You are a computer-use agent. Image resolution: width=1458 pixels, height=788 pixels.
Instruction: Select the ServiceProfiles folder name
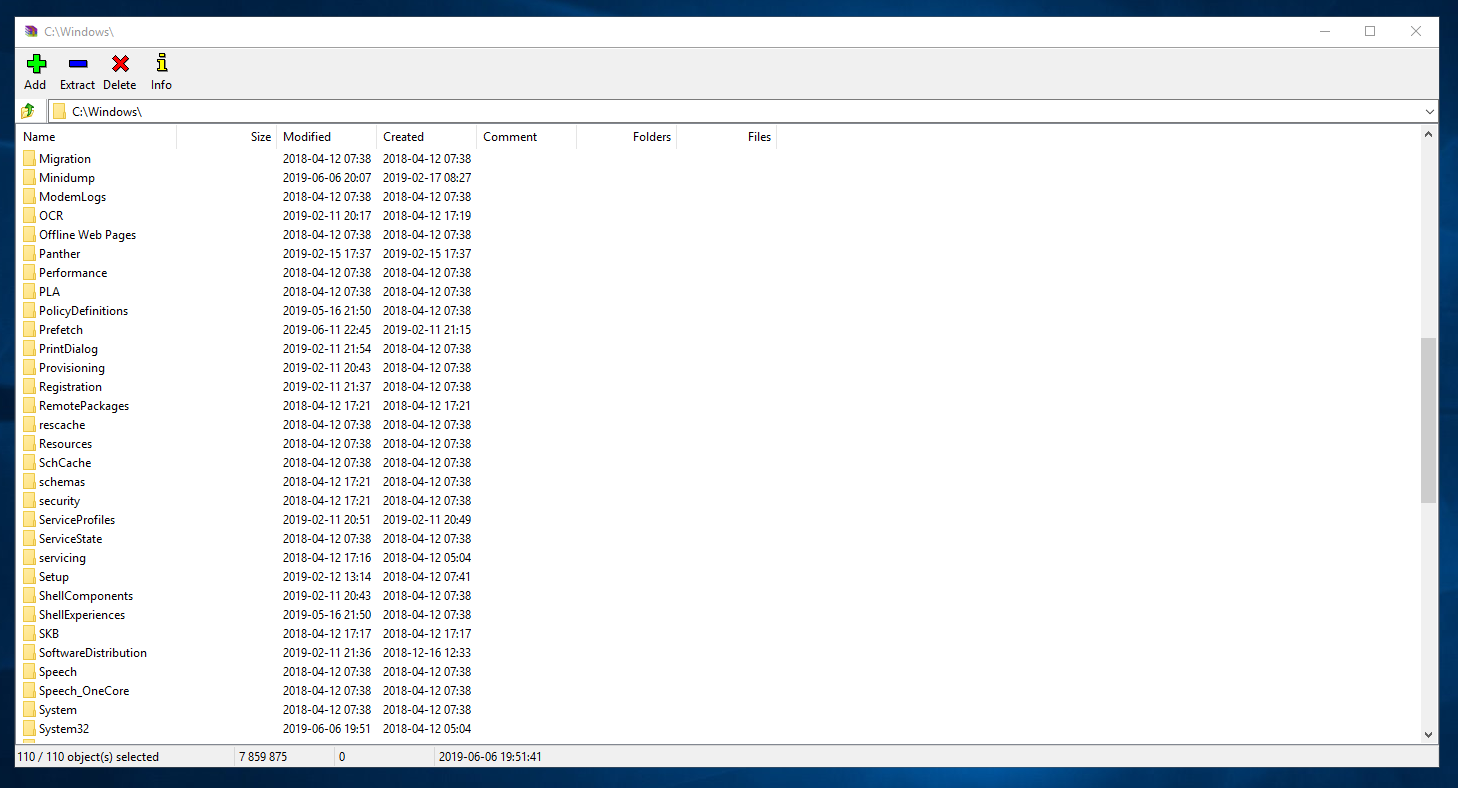[x=77, y=520]
